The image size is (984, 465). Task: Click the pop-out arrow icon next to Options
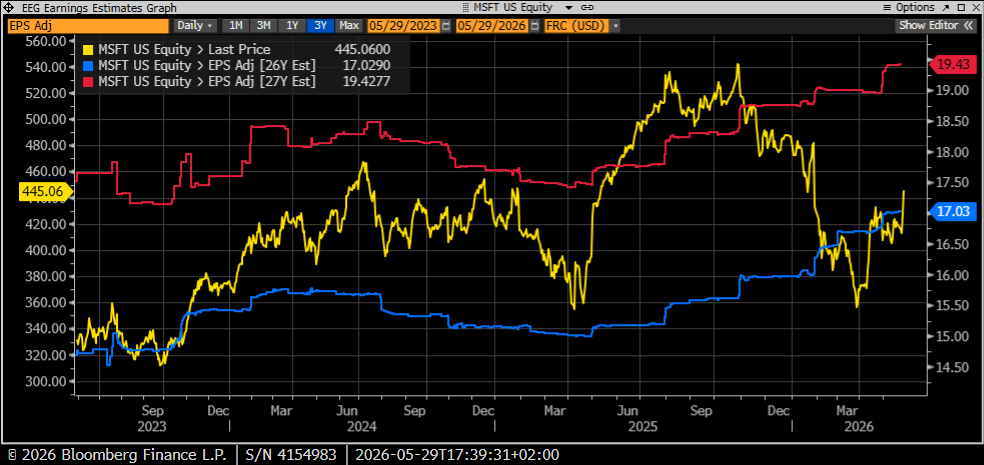tap(945, 8)
